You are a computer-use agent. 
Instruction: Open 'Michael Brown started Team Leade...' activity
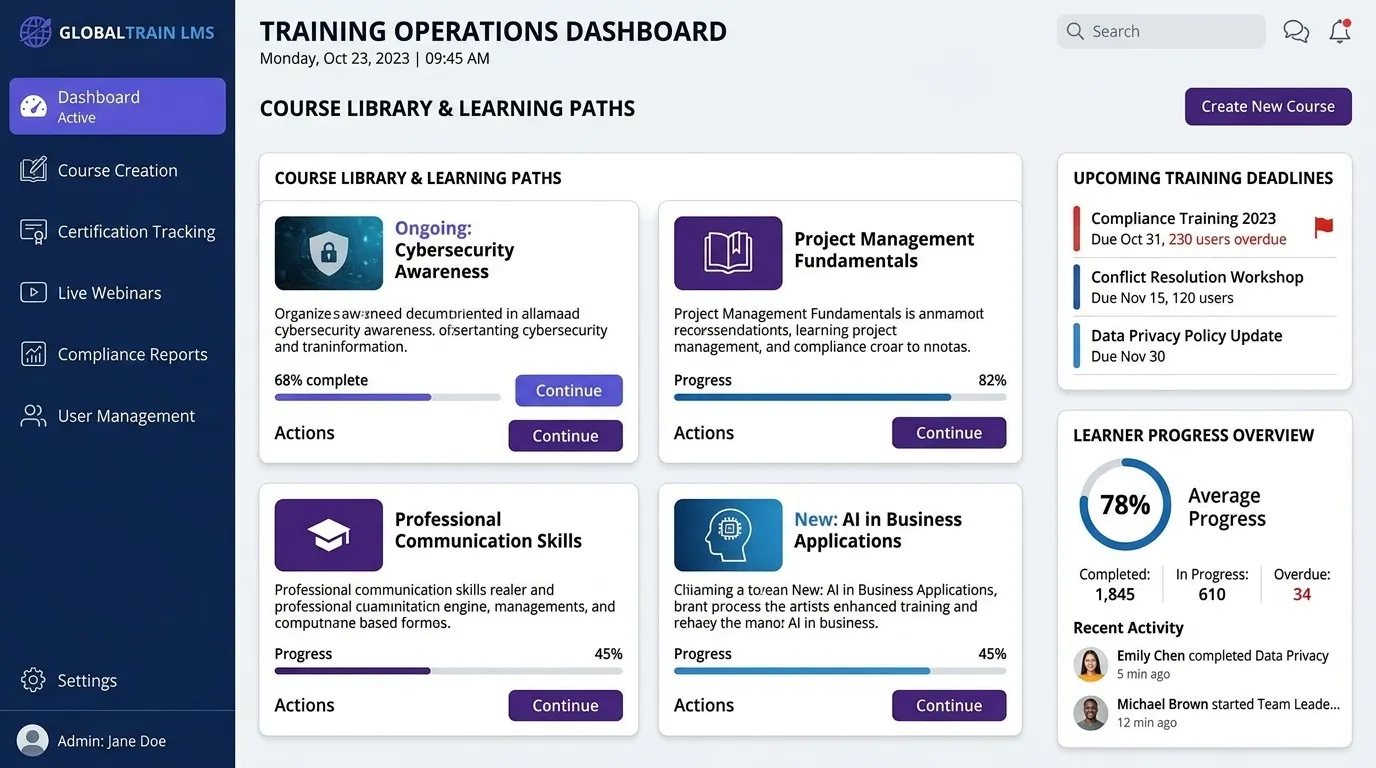pos(1206,713)
